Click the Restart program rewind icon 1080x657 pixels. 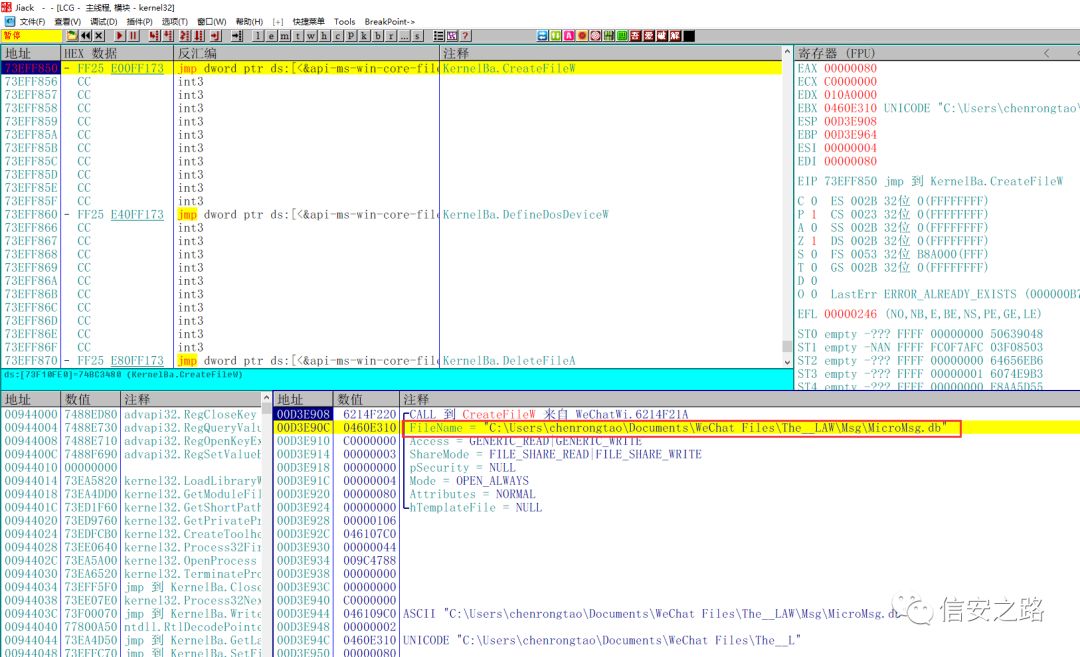[x=86, y=36]
